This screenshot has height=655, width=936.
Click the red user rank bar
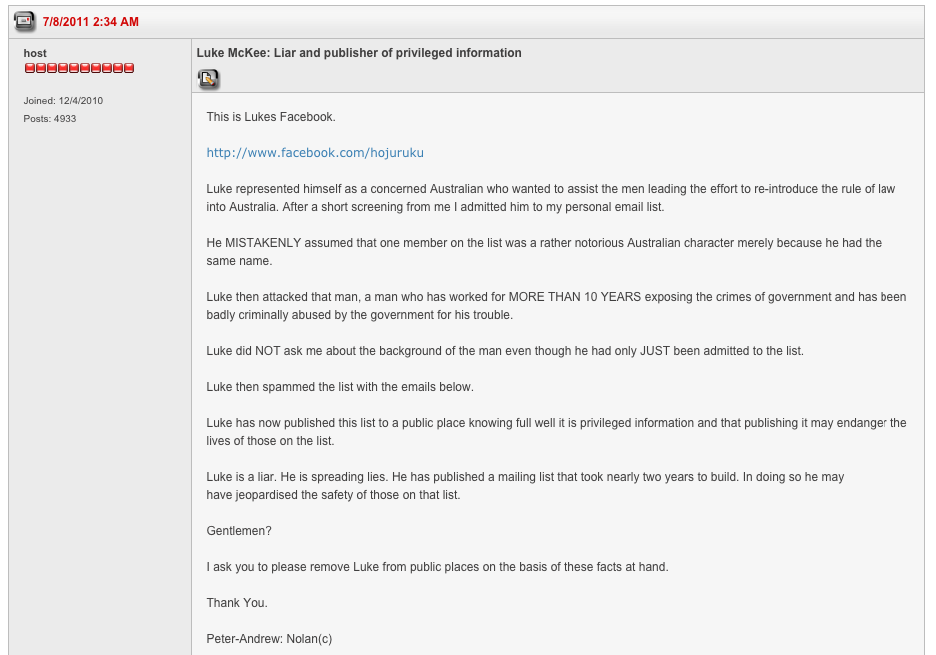79,68
